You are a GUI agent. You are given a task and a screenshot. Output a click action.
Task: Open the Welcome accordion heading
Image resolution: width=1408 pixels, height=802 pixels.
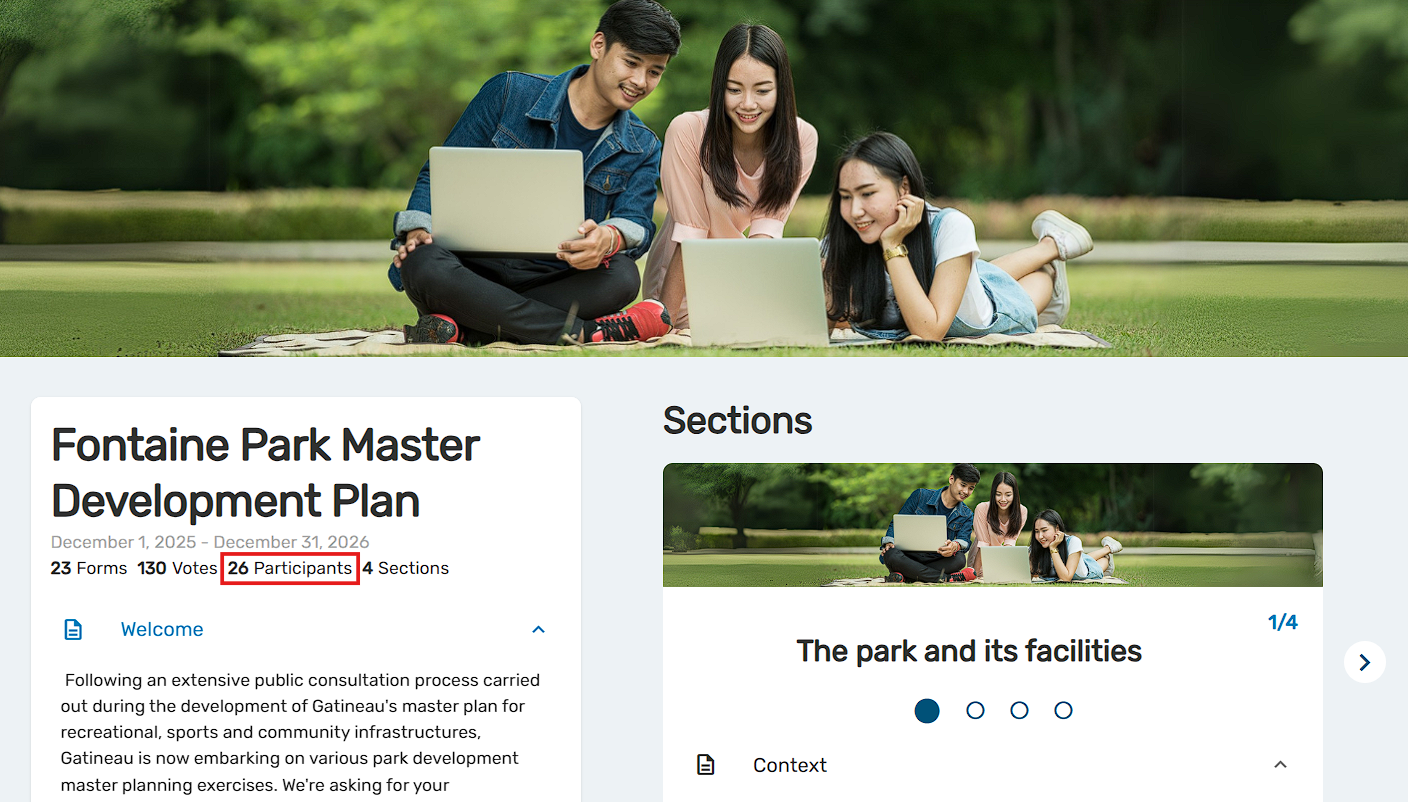pos(162,629)
